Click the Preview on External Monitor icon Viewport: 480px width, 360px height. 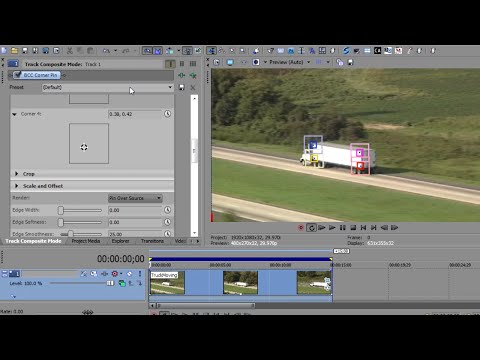(x=230, y=62)
